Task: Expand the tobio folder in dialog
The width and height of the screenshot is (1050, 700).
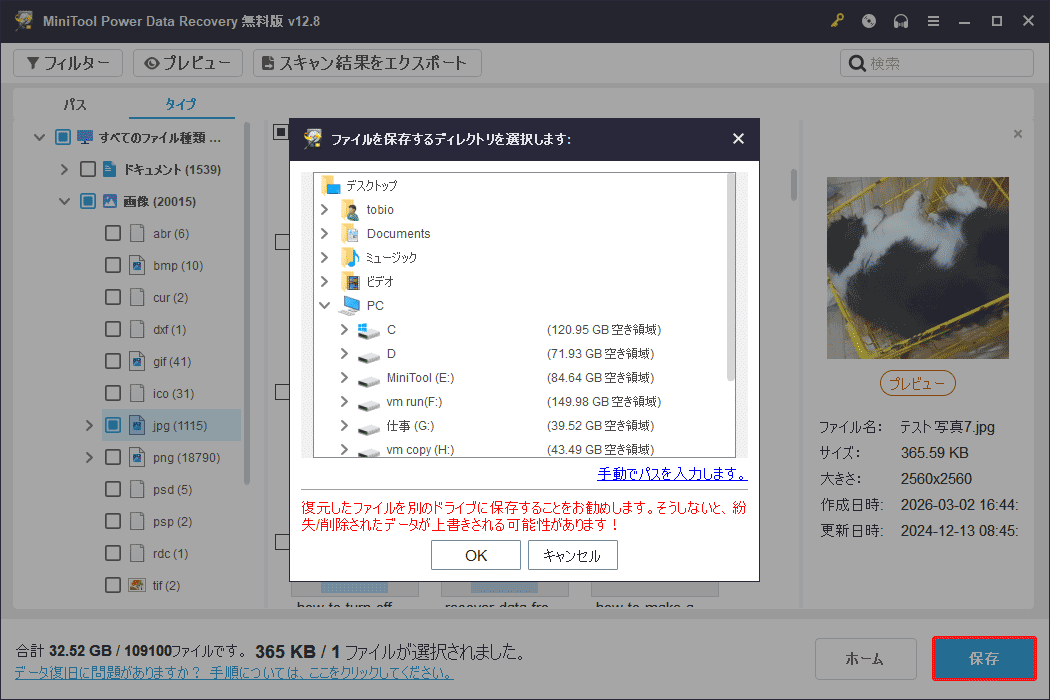Action: (325, 210)
